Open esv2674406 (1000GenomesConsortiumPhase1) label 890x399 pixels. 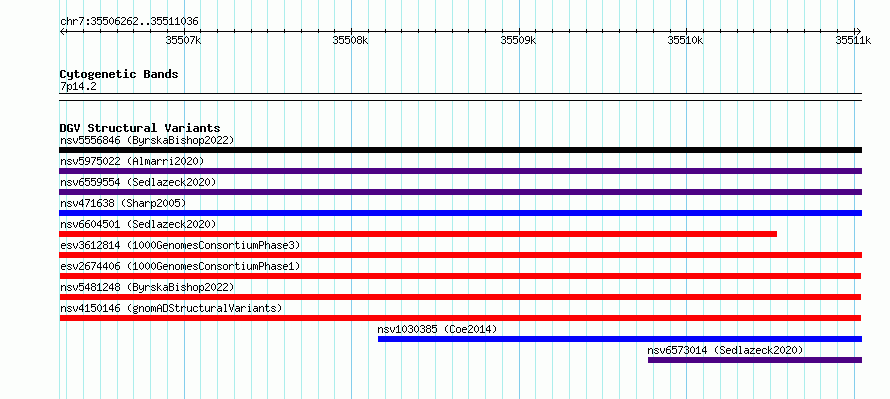180,266
